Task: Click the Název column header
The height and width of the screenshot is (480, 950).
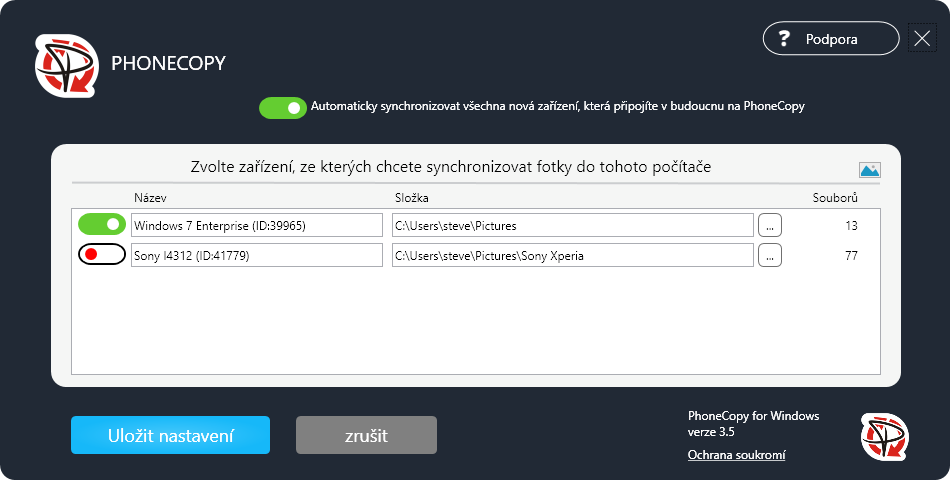Action: coord(150,198)
